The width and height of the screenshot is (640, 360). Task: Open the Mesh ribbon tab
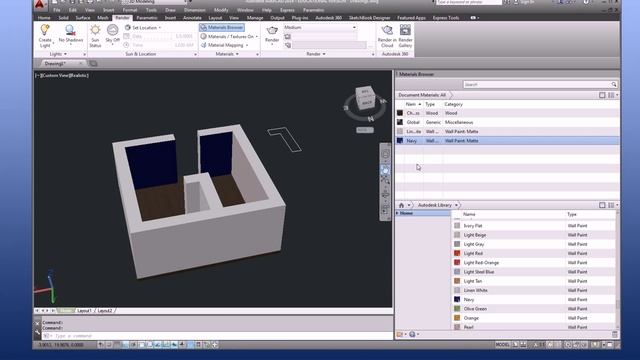[x=102, y=18]
